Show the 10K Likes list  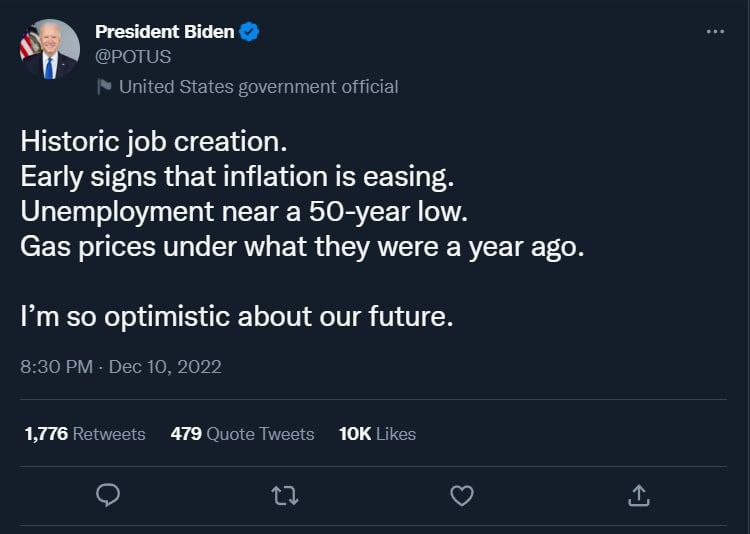377,434
